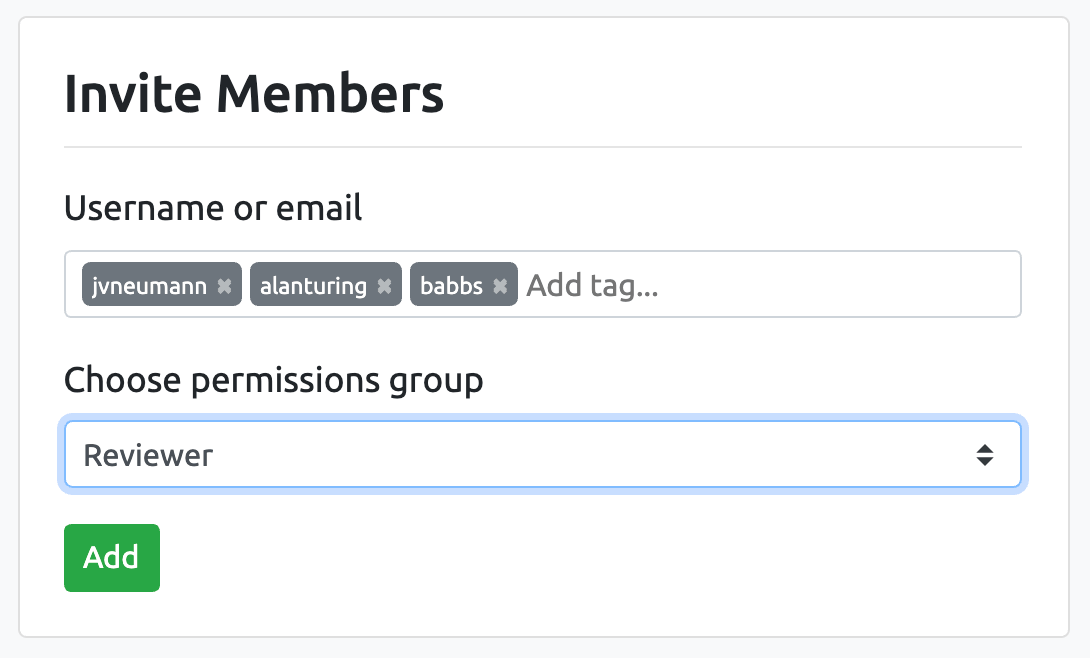This screenshot has height=658, width=1090.
Task: Click the up-down arrows in the permissions selector
Action: 985,454
